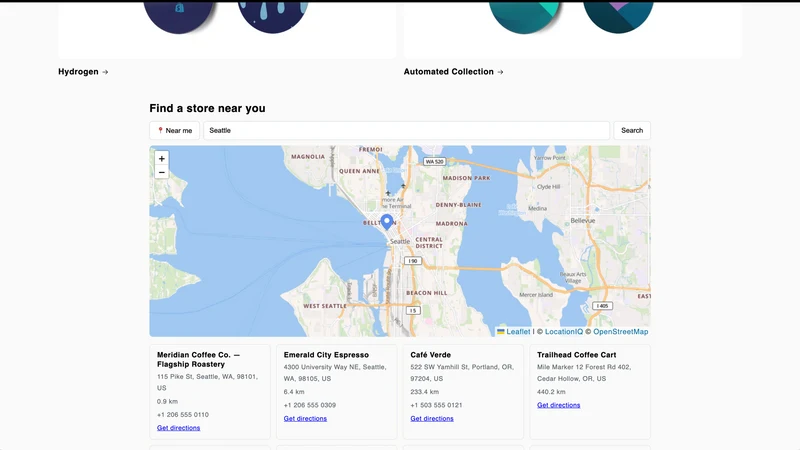Click the Central District label on the map
The width and height of the screenshot is (800, 450).
pos(429,243)
